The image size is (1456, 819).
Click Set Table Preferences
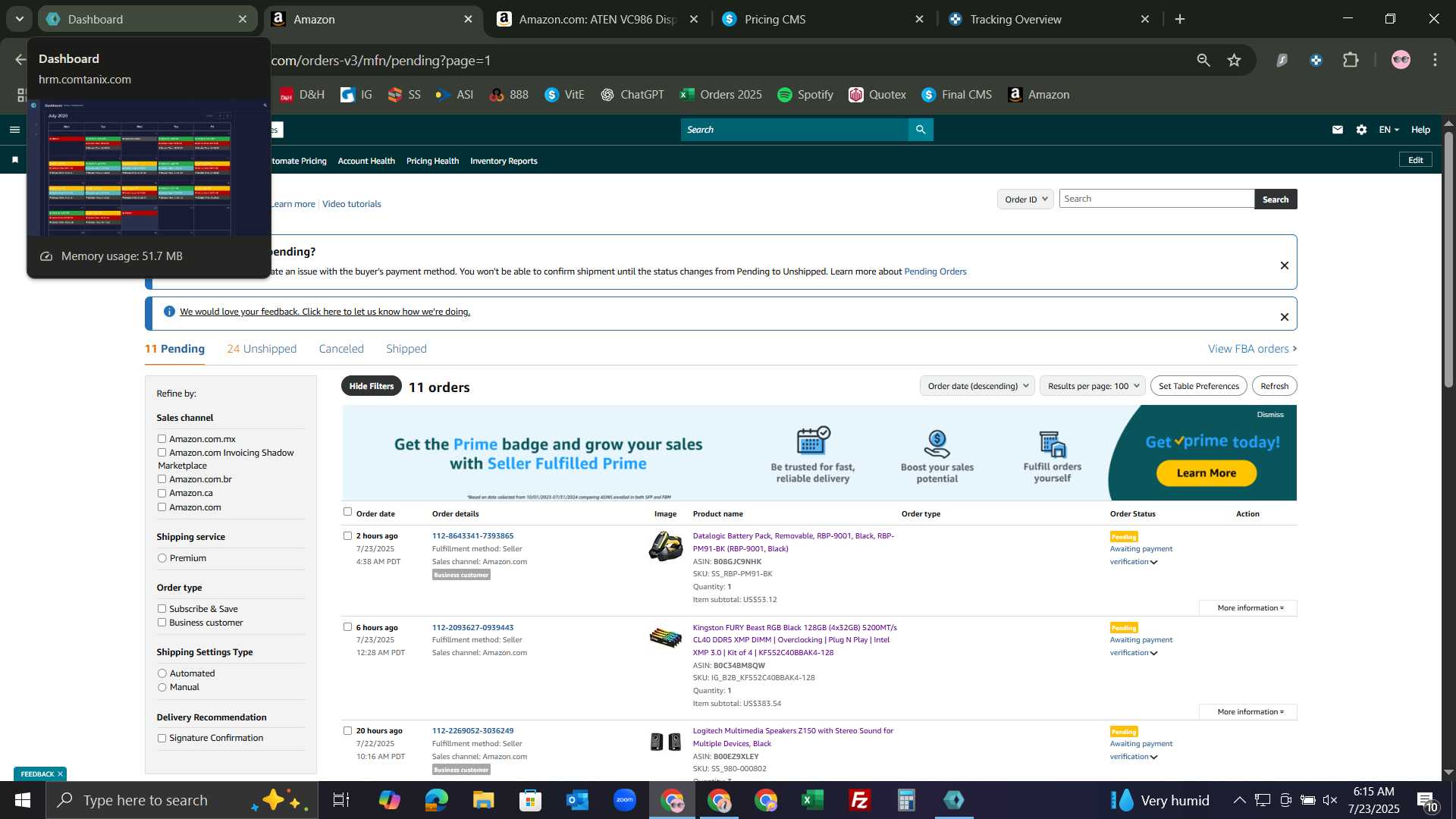click(1198, 386)
